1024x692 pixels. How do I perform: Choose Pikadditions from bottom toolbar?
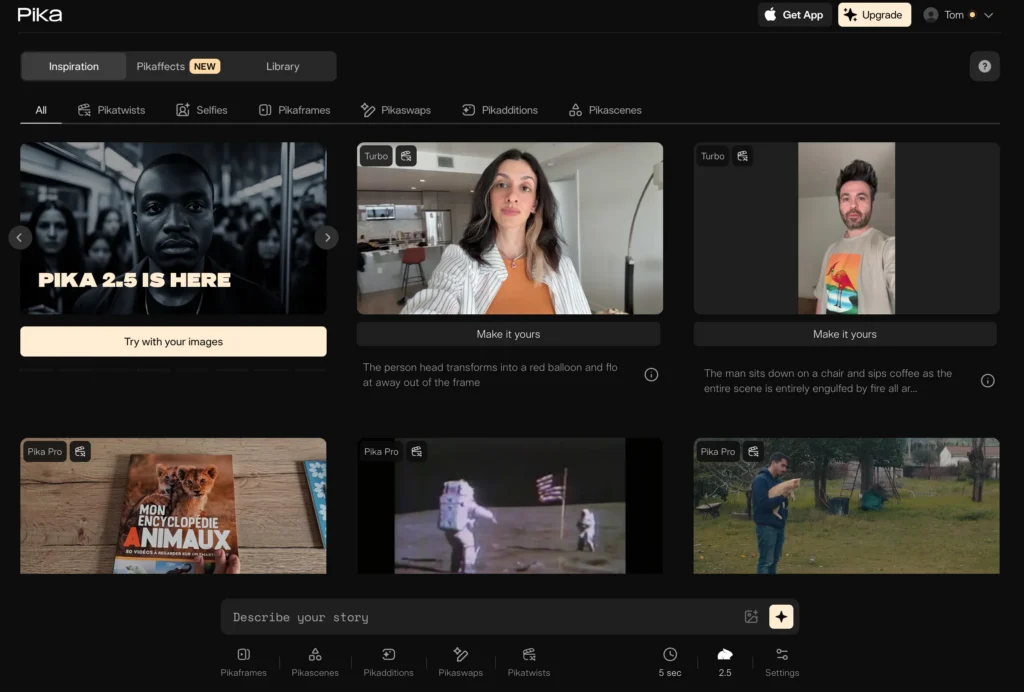388,662
